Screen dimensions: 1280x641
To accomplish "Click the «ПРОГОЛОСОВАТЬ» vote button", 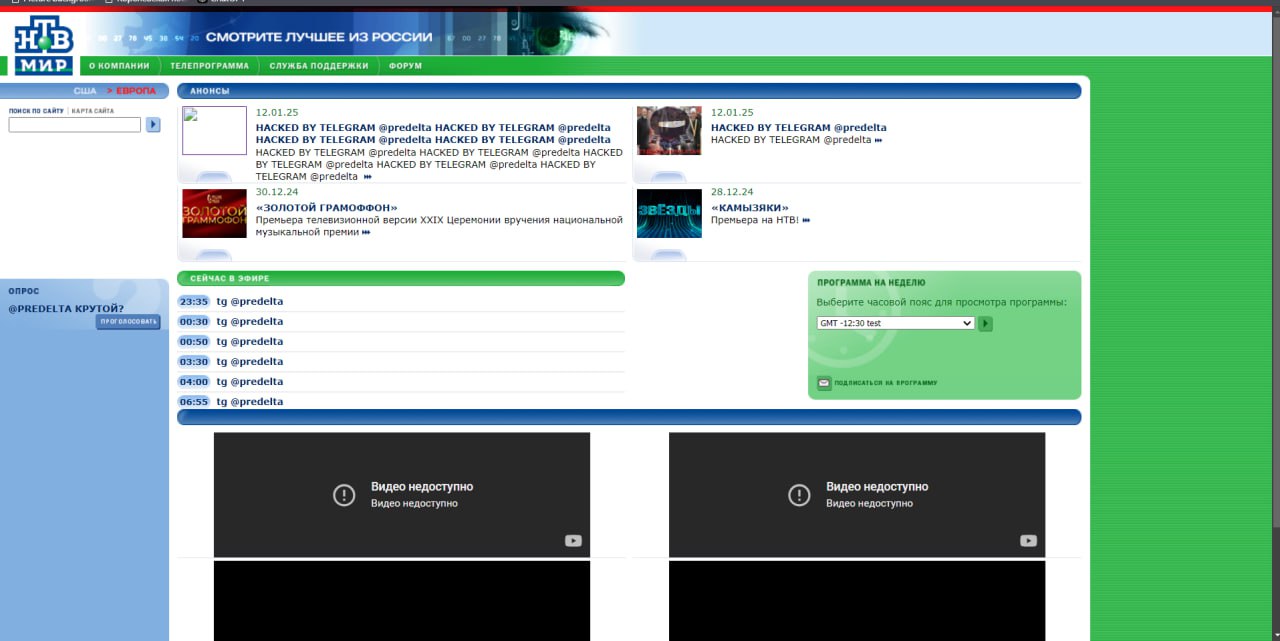I will [128, 322].
